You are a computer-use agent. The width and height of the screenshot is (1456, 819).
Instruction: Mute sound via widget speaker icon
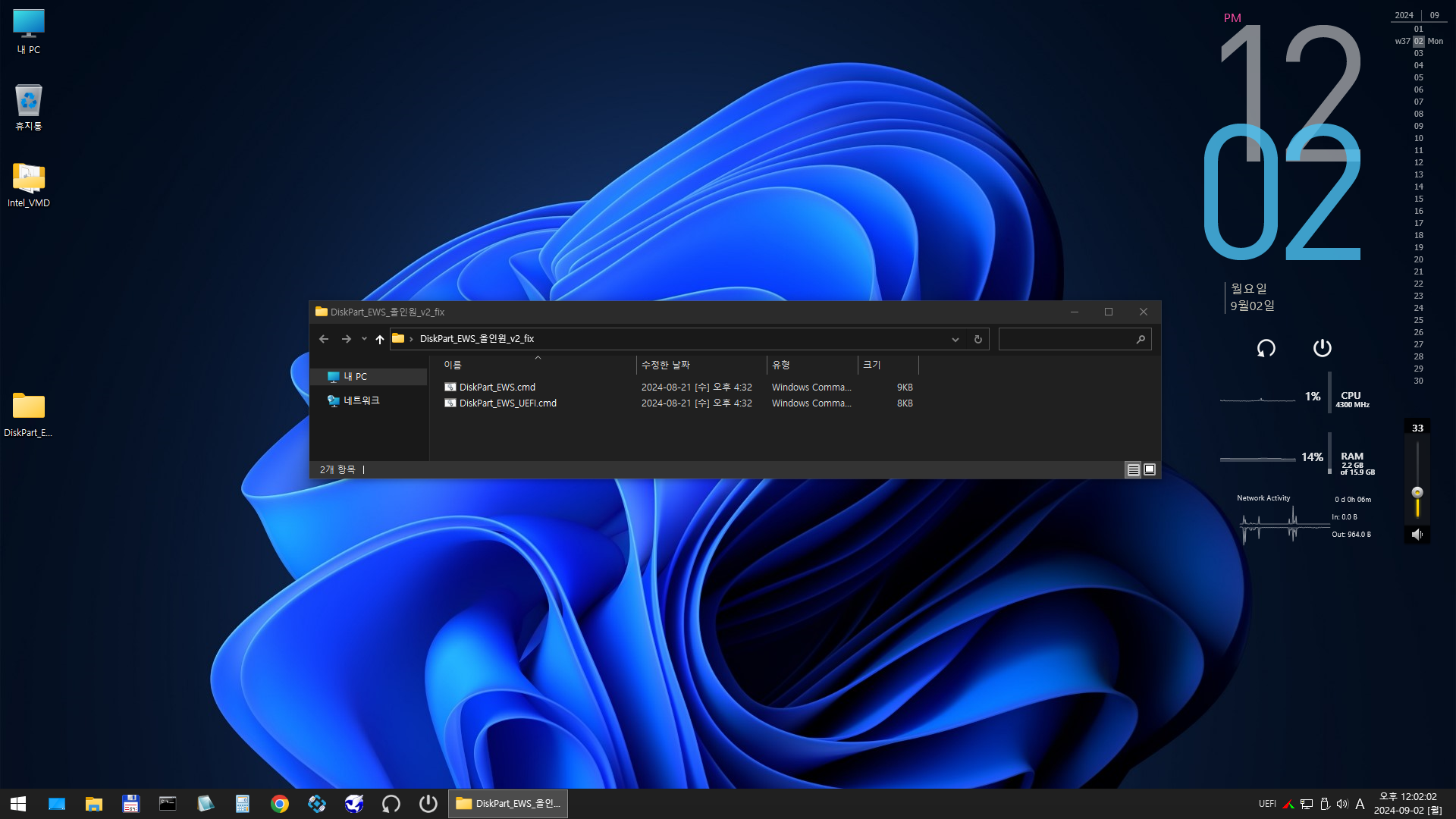[1417, 535]
